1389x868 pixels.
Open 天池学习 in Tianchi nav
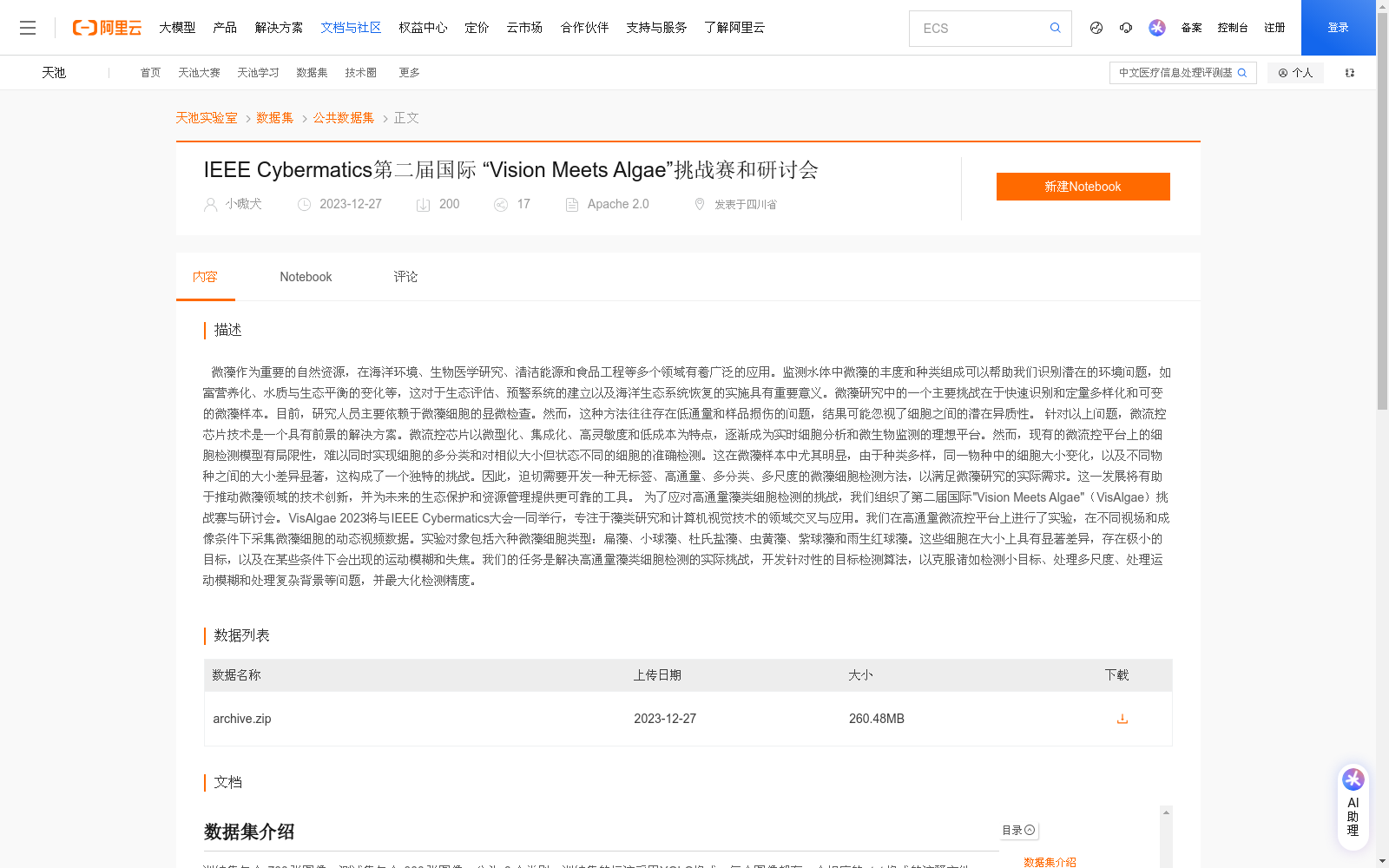tap(258, 73)
